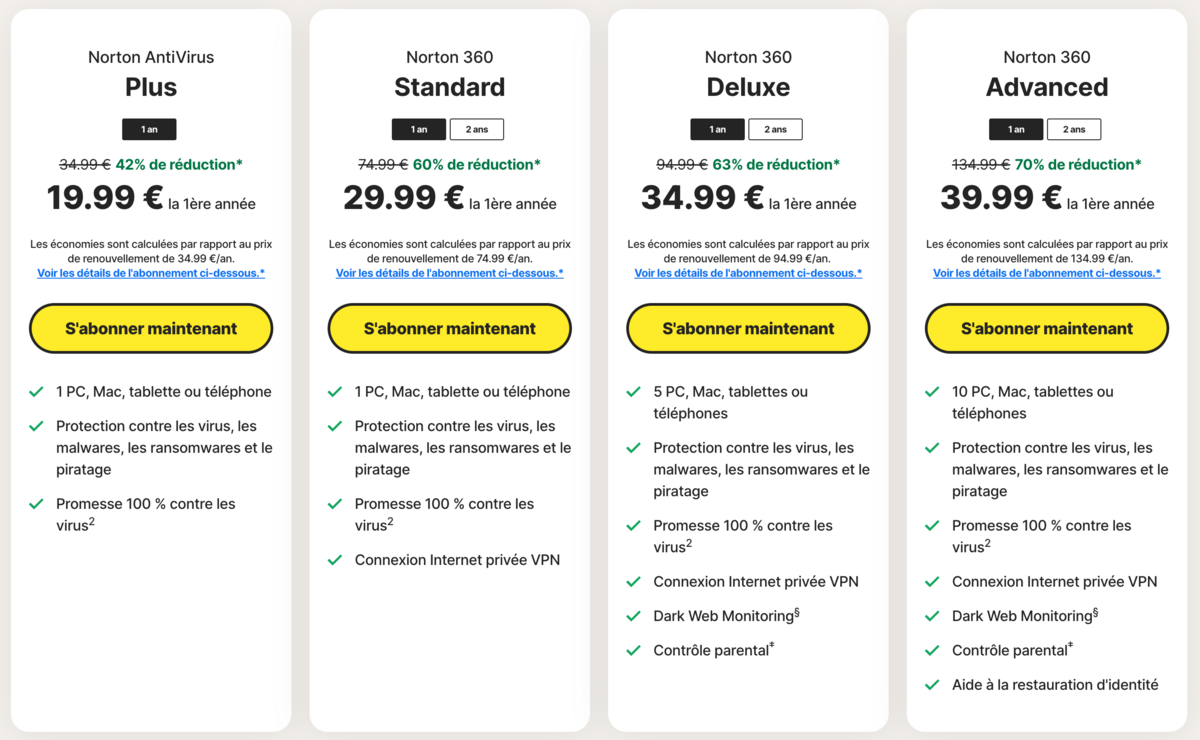Choose the 1 an term for AntiVirus Plus
Image resolution: width=1200 pixels, height=740 pixels.
pyautogui.click(x=149, y=129)
